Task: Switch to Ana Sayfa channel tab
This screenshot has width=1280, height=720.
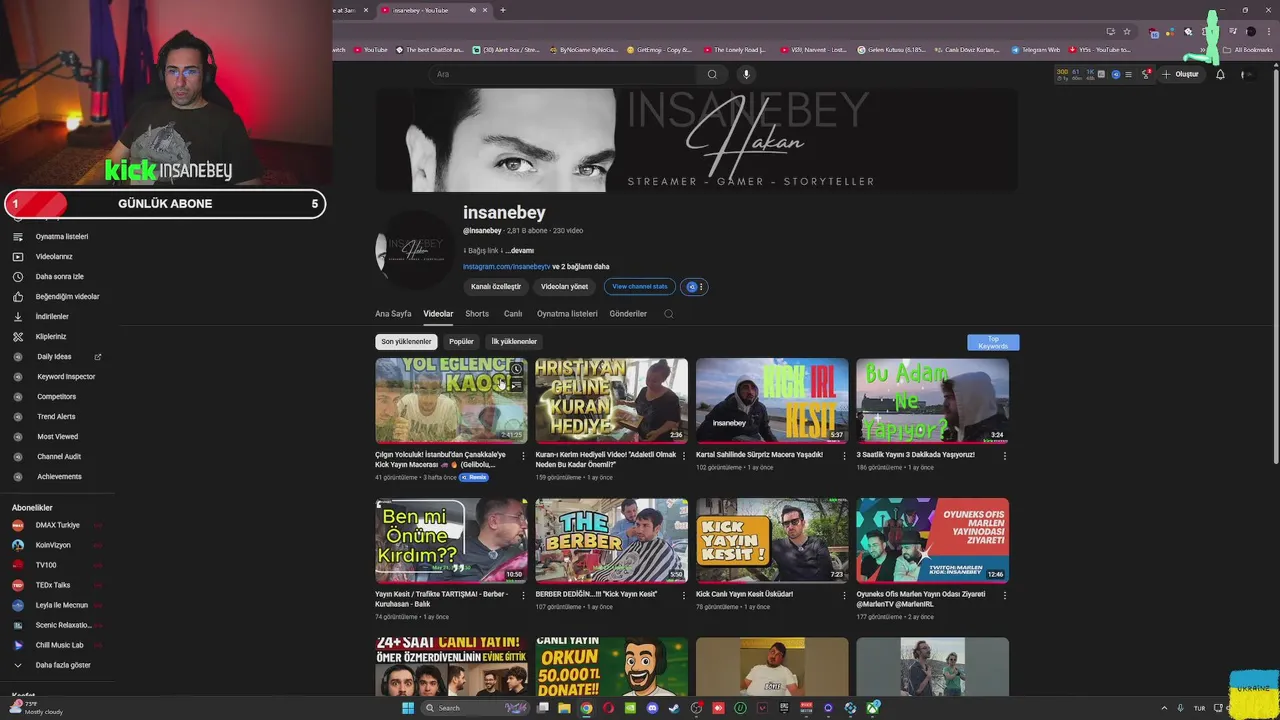Action: 393,314
